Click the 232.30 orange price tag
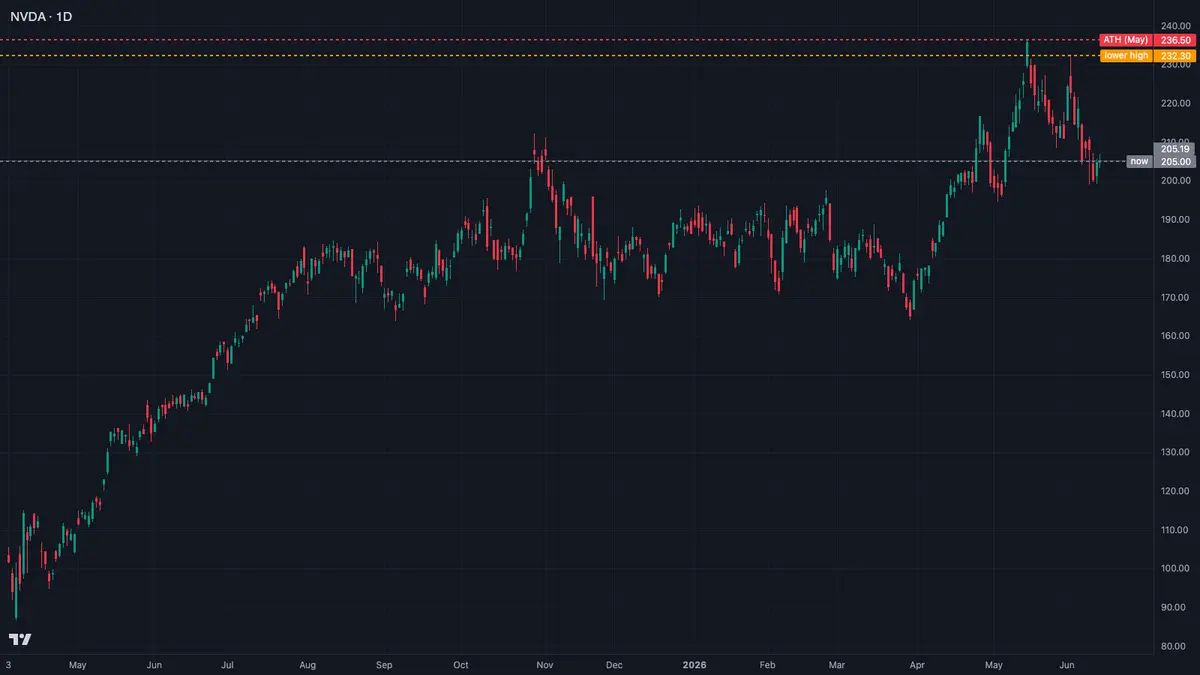Image resolution: width=1200 pixels, height=675 pixels. (x=1174, y=56)
